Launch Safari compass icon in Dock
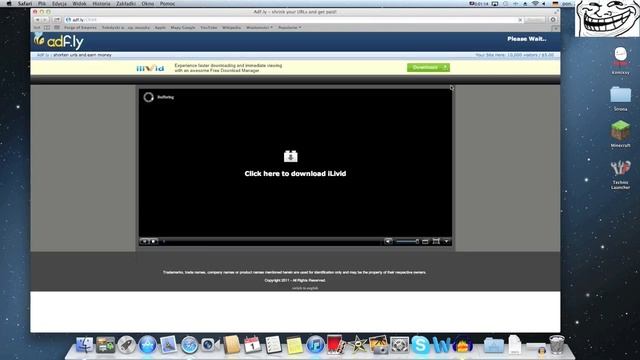Viewport: 640px width, 360px height. click(190, 345)
